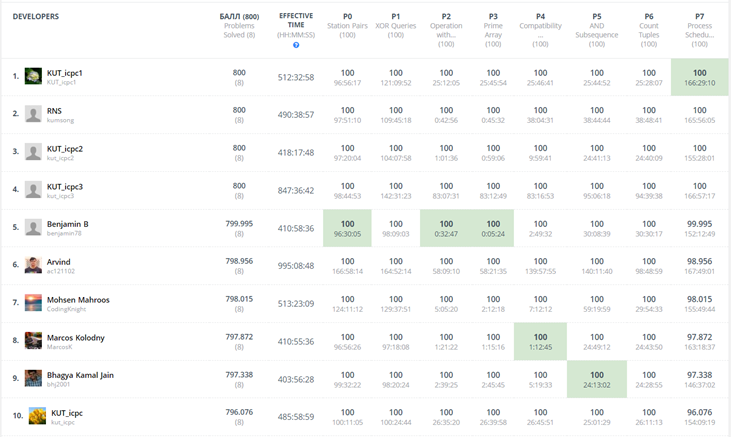
Task: Open KUT_icpc1's green avatar thumbnail
Action: 33,76
